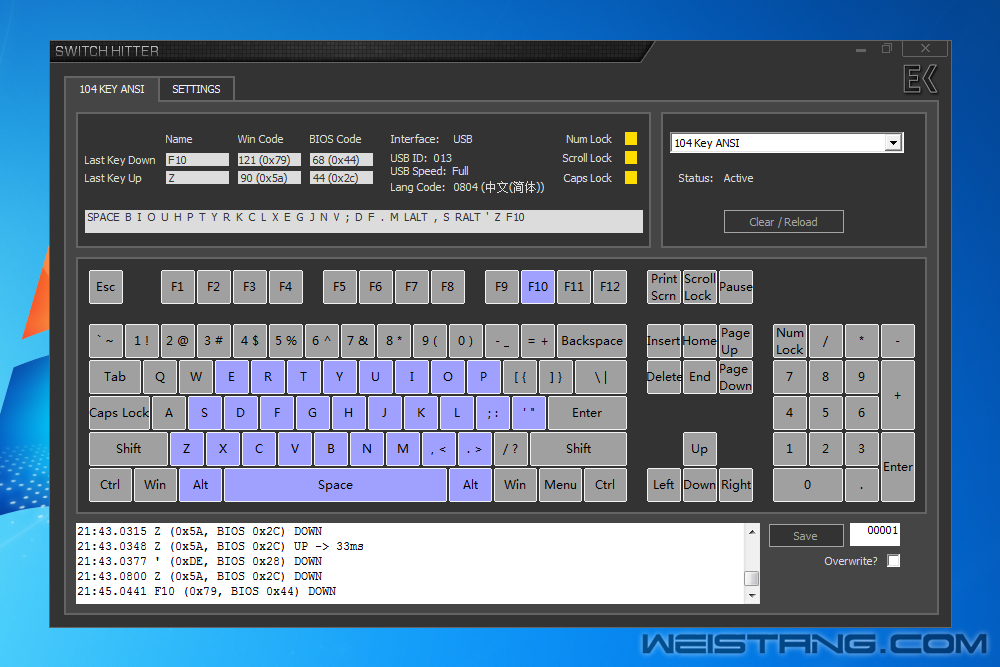Click the left Alt key tile

pyautogui.click(x=200, y=485)
